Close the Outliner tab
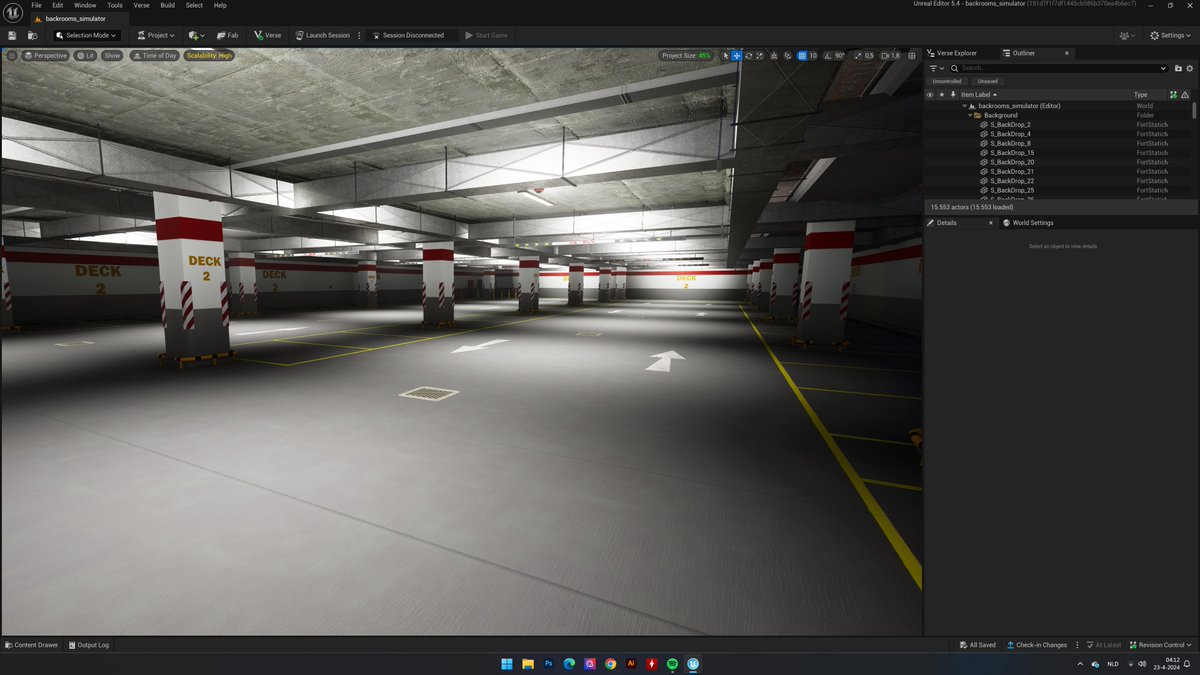Screen dimensions: 1200x675 click(1067, 53)
